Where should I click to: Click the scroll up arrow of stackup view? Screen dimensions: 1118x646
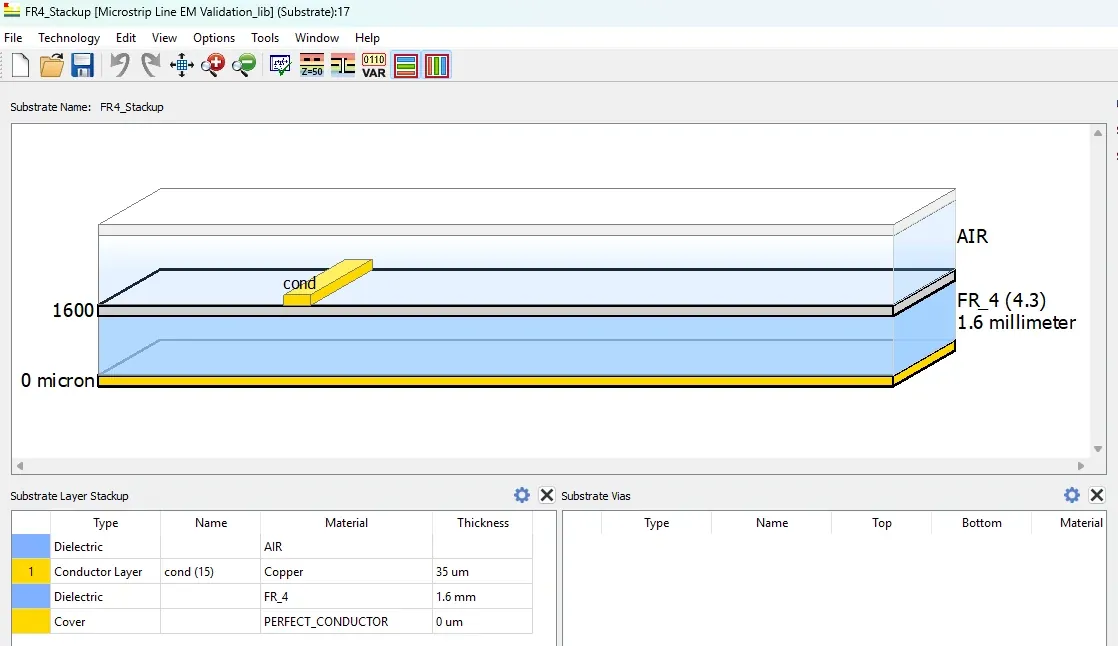1098,133
